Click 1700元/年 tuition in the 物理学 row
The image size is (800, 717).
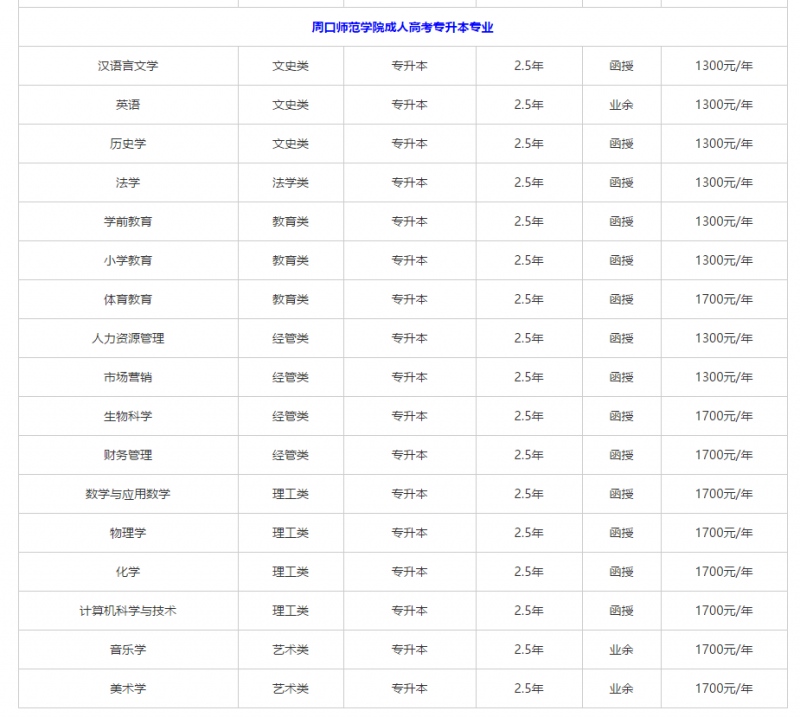tap(724, 533)
